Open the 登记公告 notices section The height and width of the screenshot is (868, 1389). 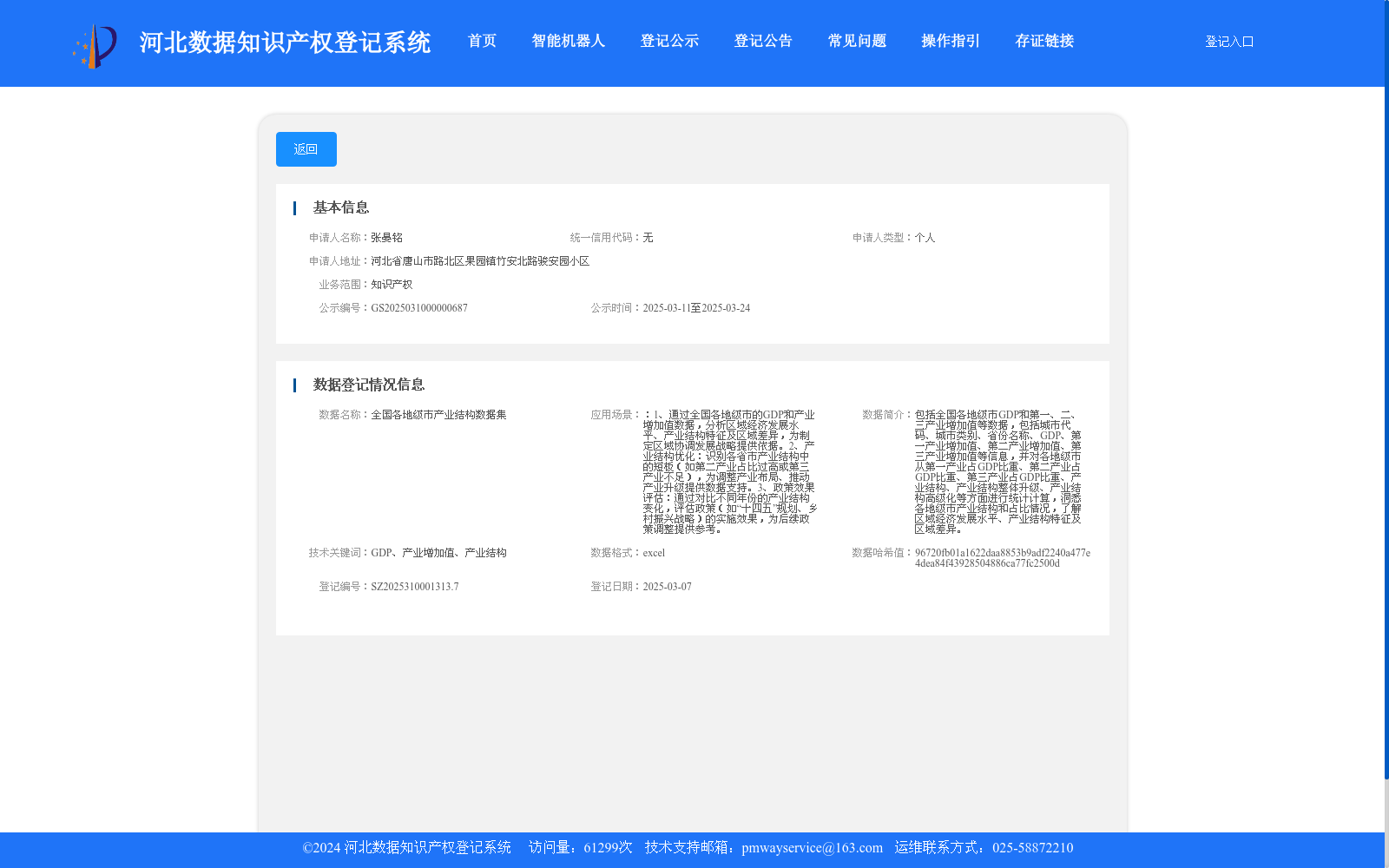tap(762, 41)
